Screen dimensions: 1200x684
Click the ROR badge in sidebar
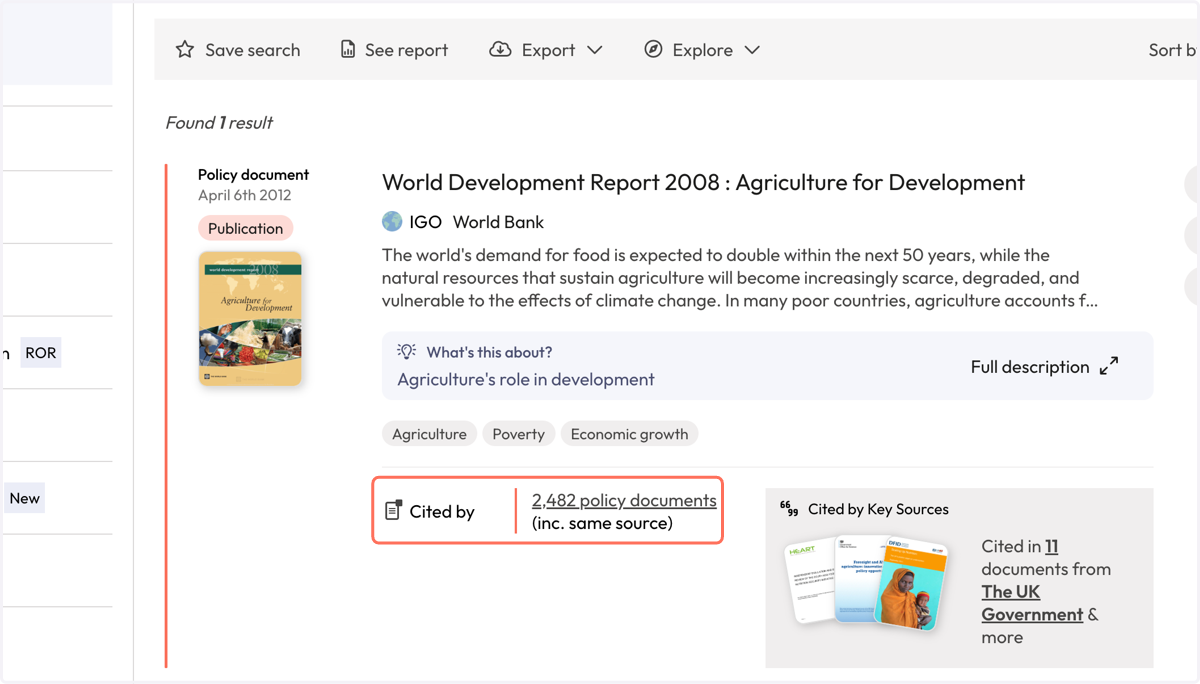click(41, 353)
